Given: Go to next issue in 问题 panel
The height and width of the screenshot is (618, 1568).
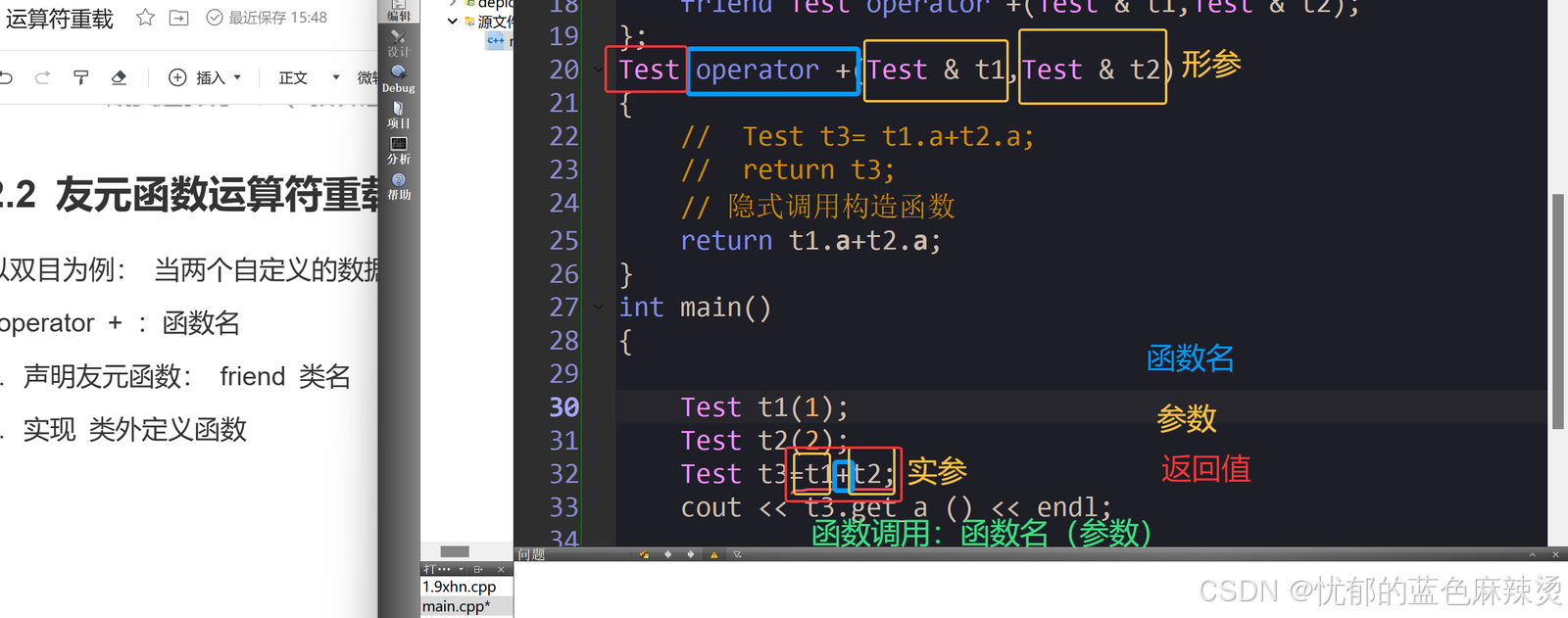Looking at the screenshot, I should [691, 554].
